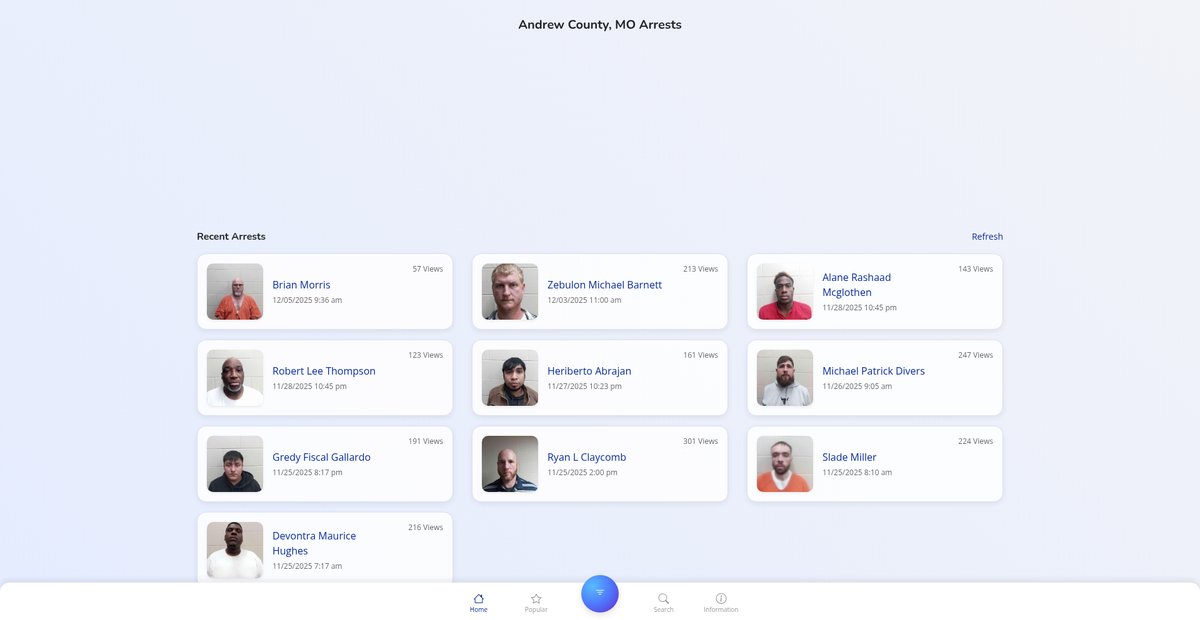This screenshot has height=620, width=1200.
Task: Click the '123 Views' count
Action: point(425,355)
